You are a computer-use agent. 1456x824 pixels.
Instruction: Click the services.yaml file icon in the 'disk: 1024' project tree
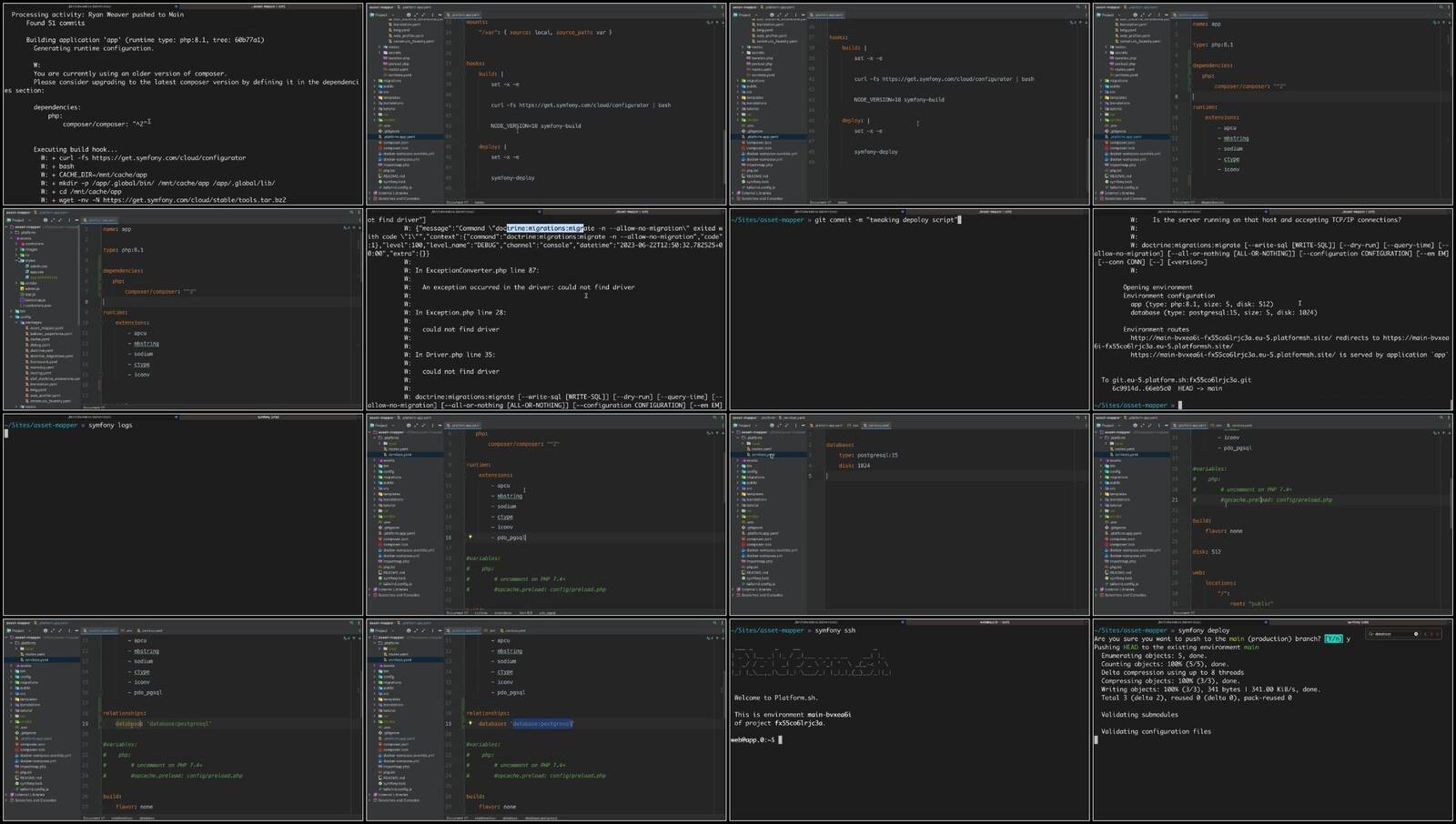(x=751, y=455)
